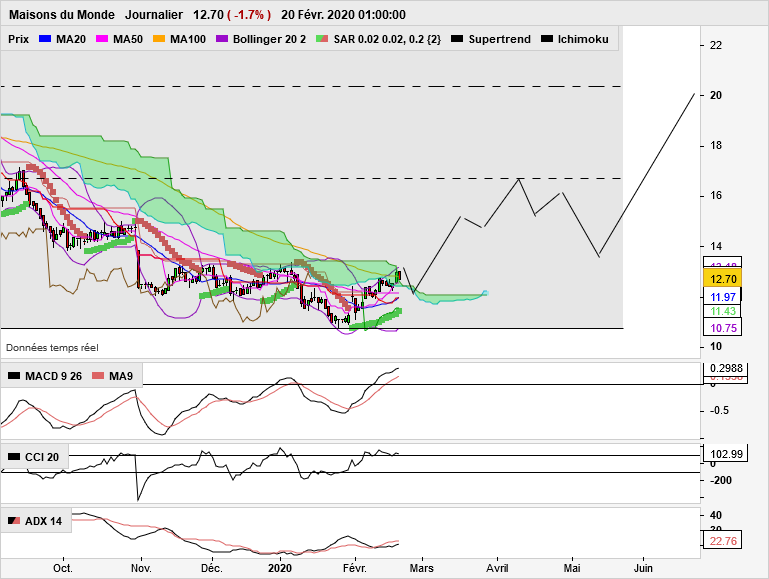Click the ADX 14 indicator label

(x=43, y=521)
